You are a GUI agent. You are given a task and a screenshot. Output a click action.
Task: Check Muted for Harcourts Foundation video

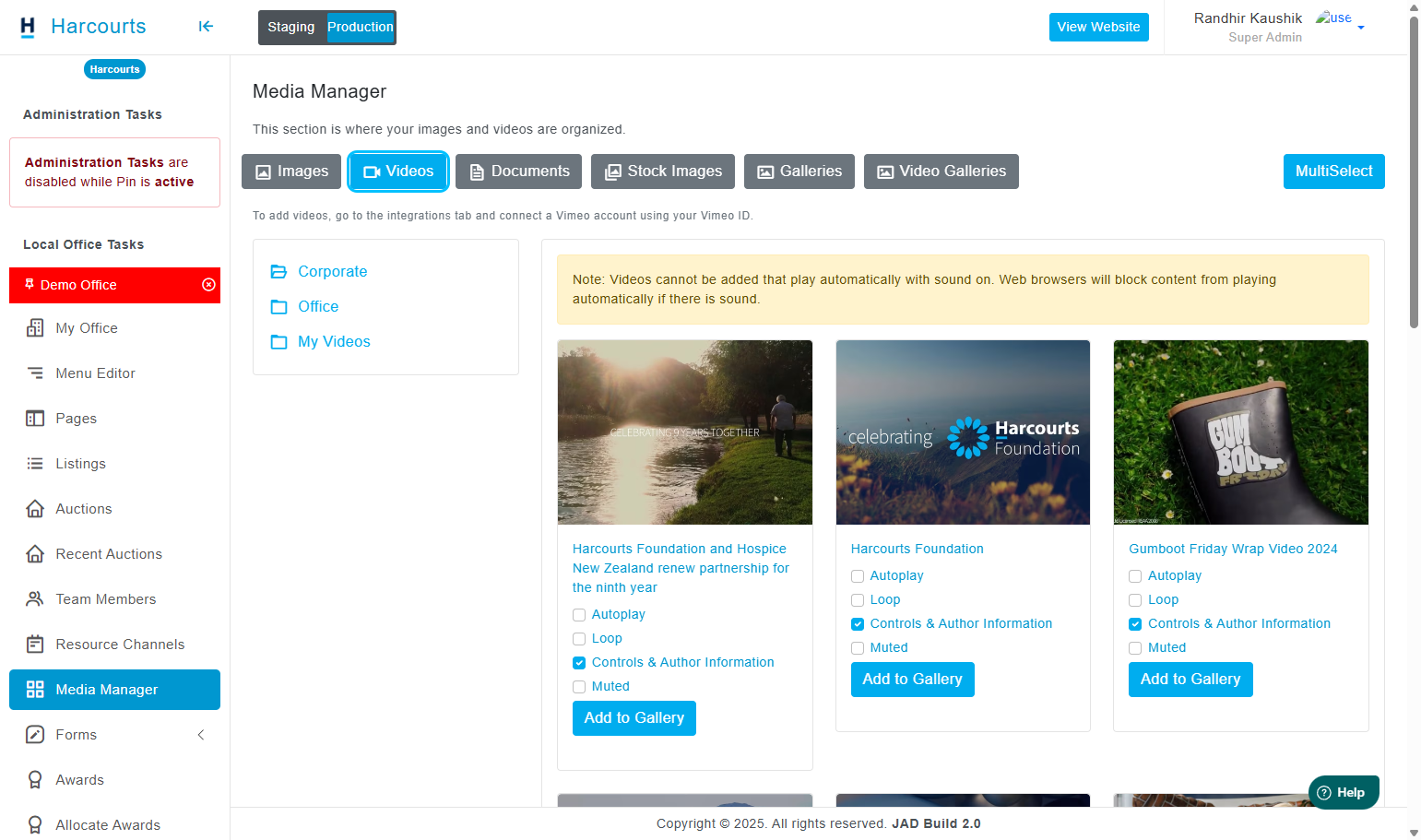tap(858, 648)
